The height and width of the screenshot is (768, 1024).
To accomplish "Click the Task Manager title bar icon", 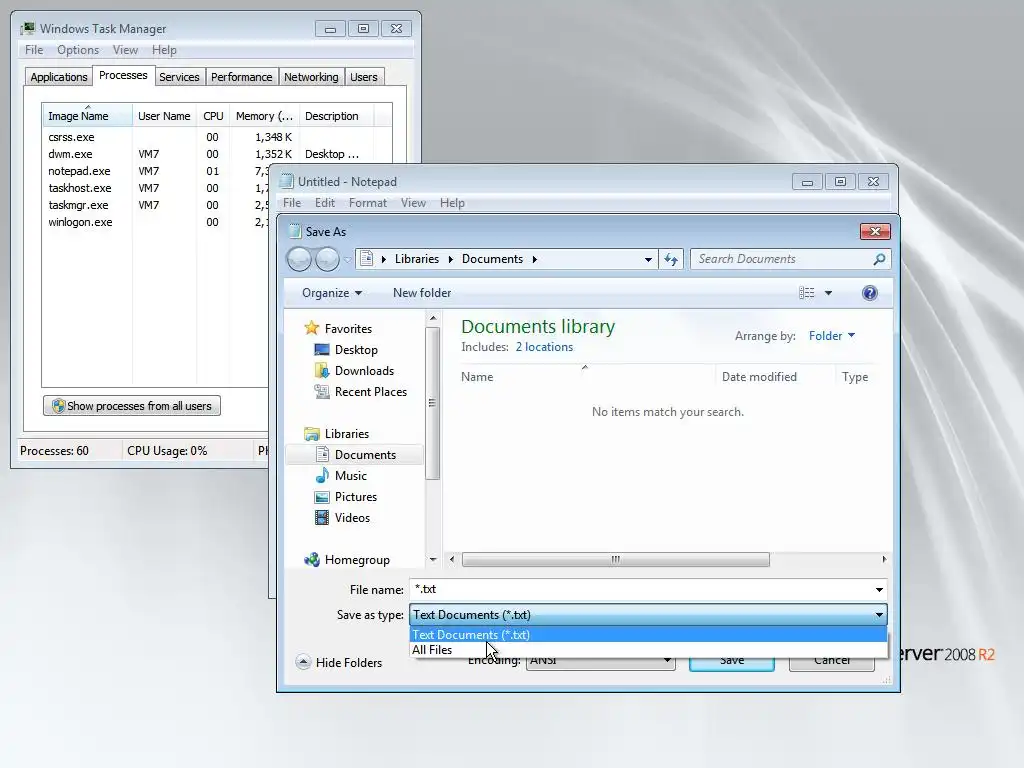I will click(x=28, y=29).
